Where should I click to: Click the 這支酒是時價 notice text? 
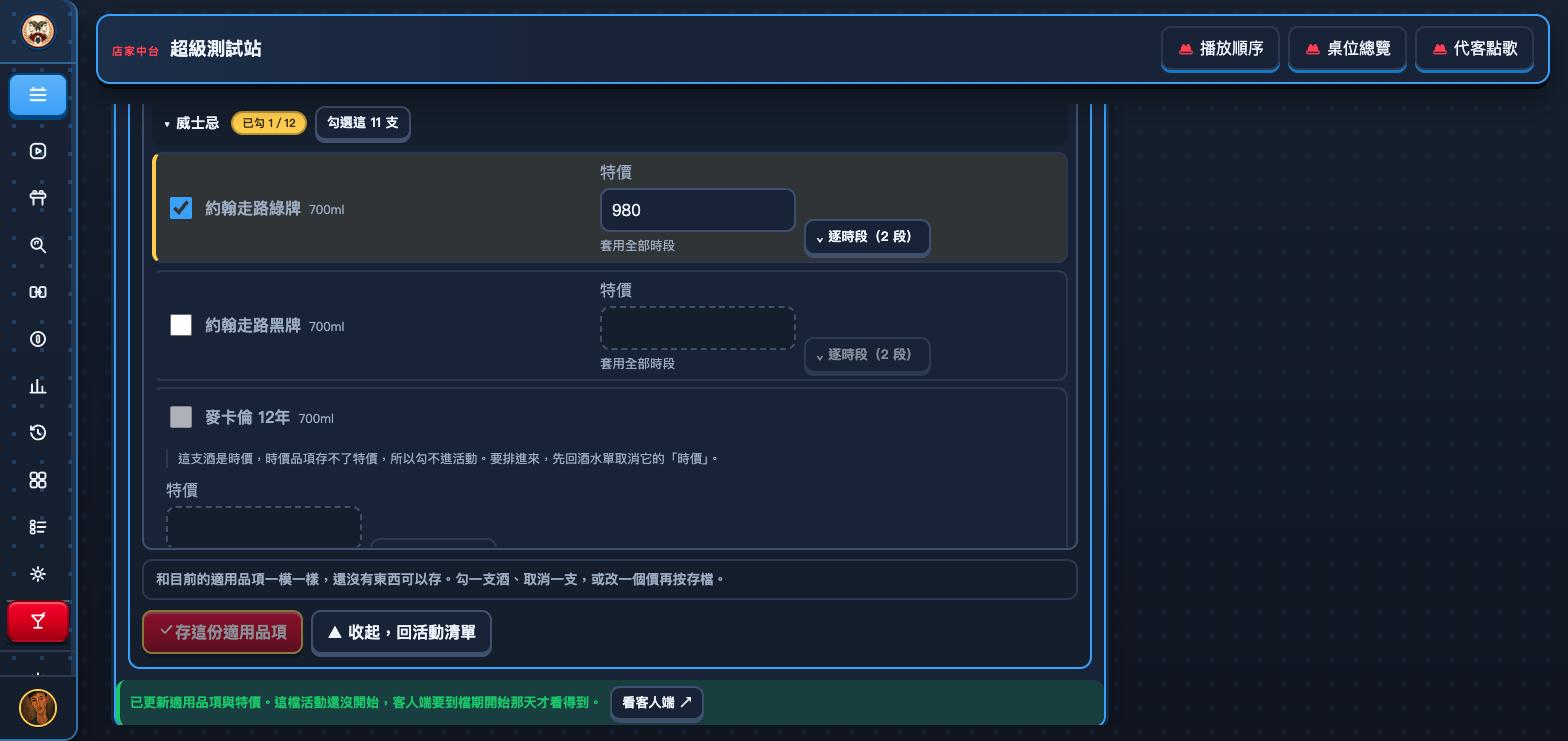(x=448, y=459)
